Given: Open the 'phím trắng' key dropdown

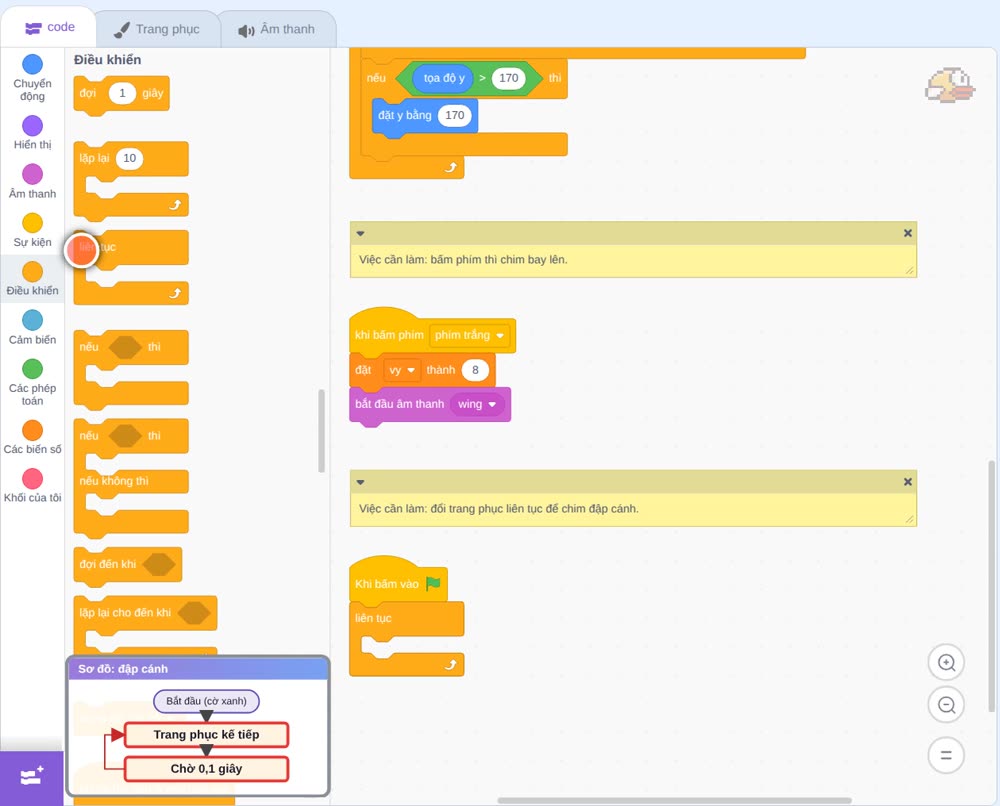Looking at the screenshot, I should point(469,335).
